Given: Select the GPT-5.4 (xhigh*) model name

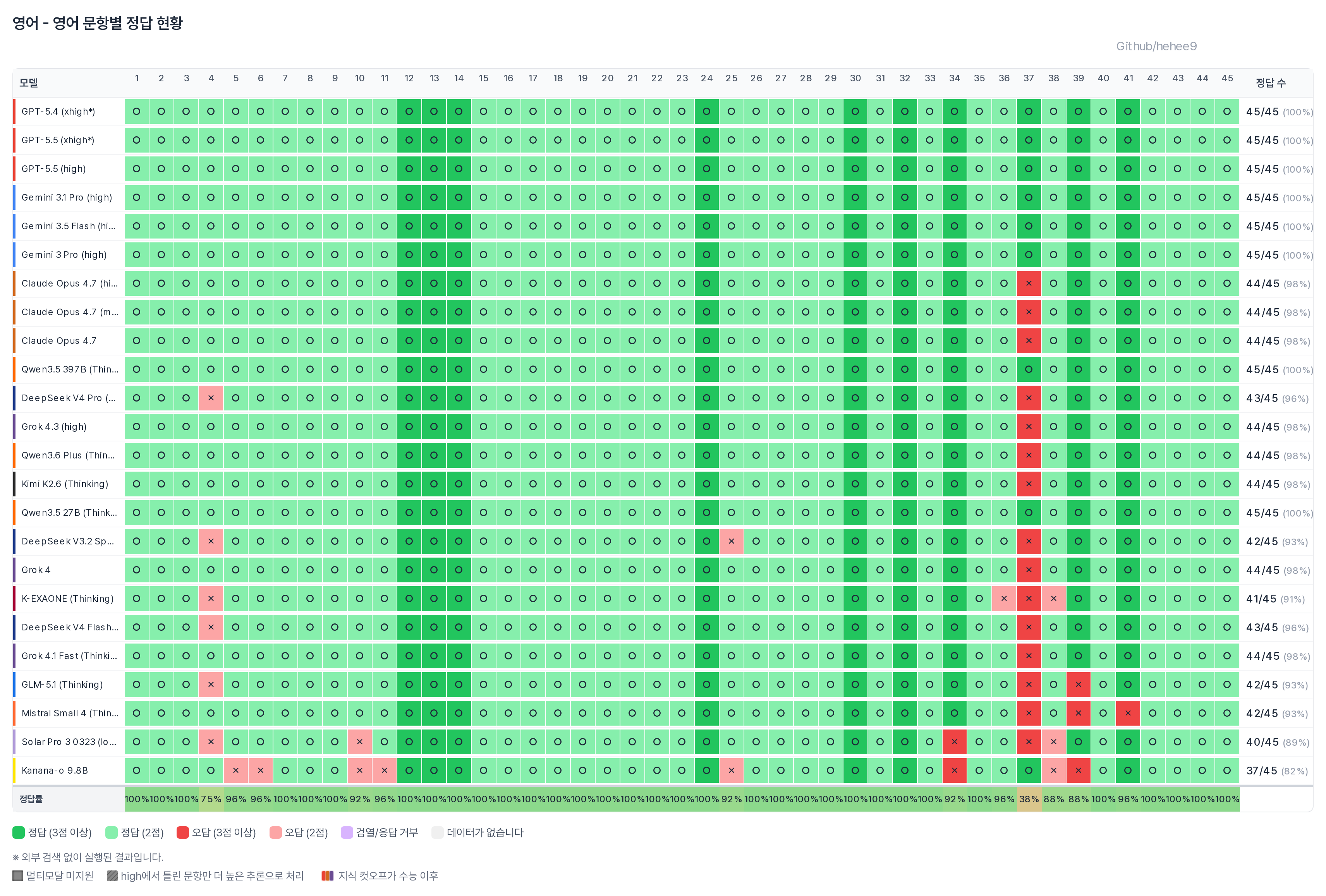Looking at the screenshot, I should pos(58,112).
